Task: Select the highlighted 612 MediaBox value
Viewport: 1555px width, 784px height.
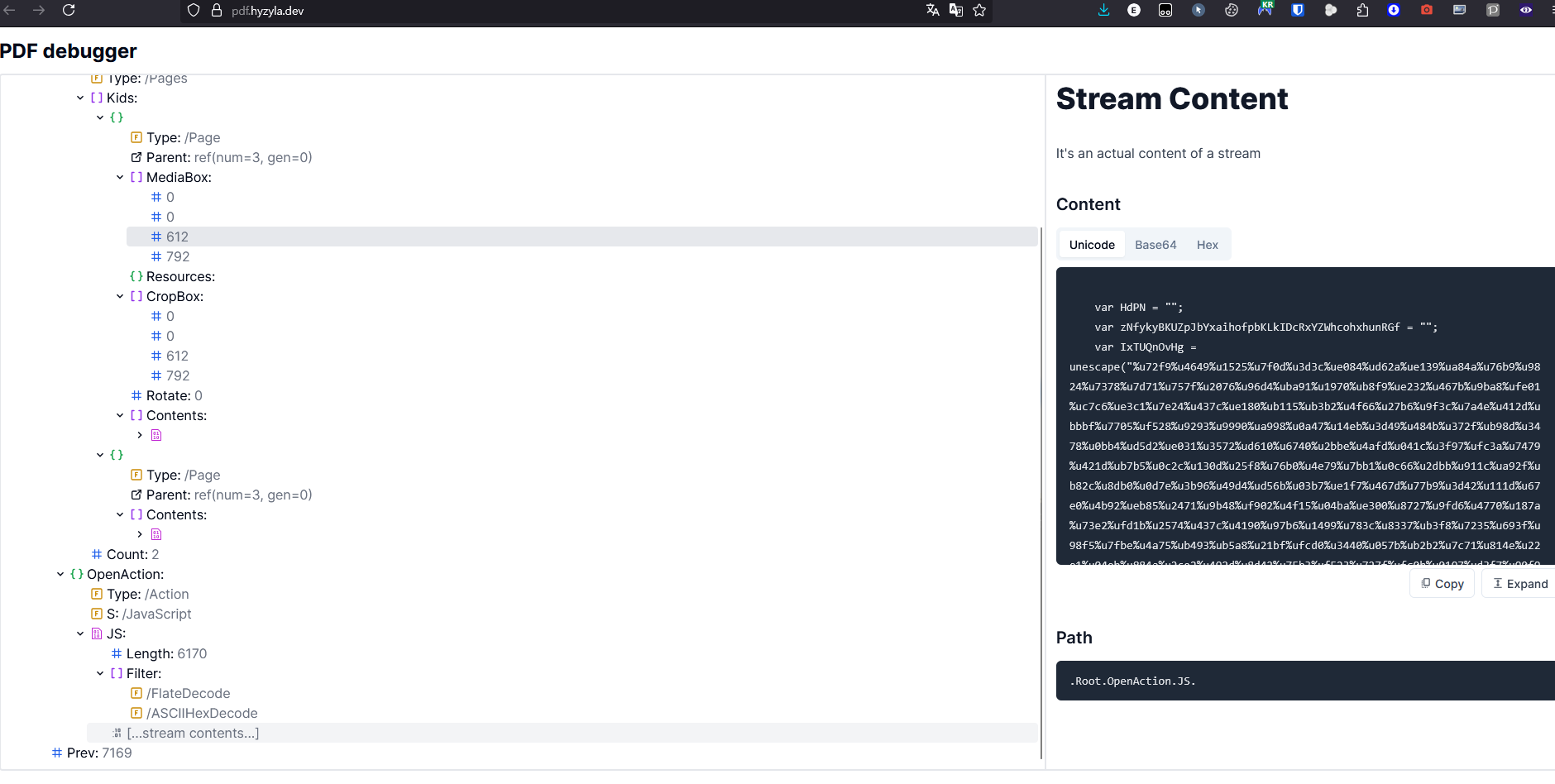Action: click(x=582, y=237)
